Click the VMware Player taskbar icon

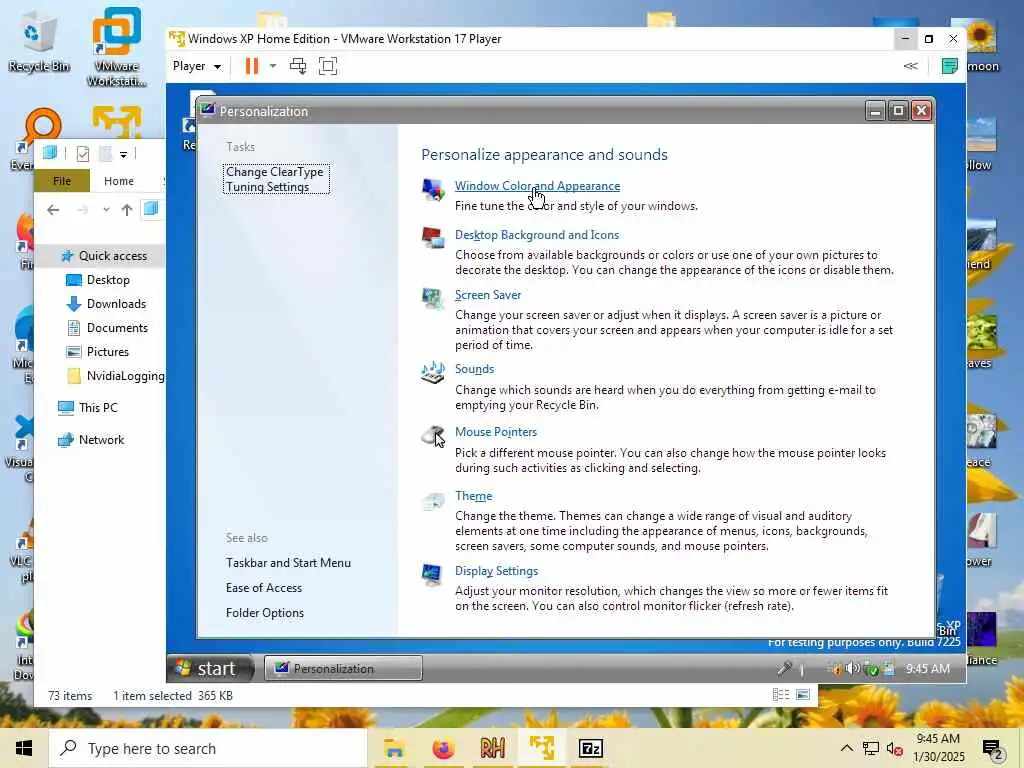click(x=541, y=748)
